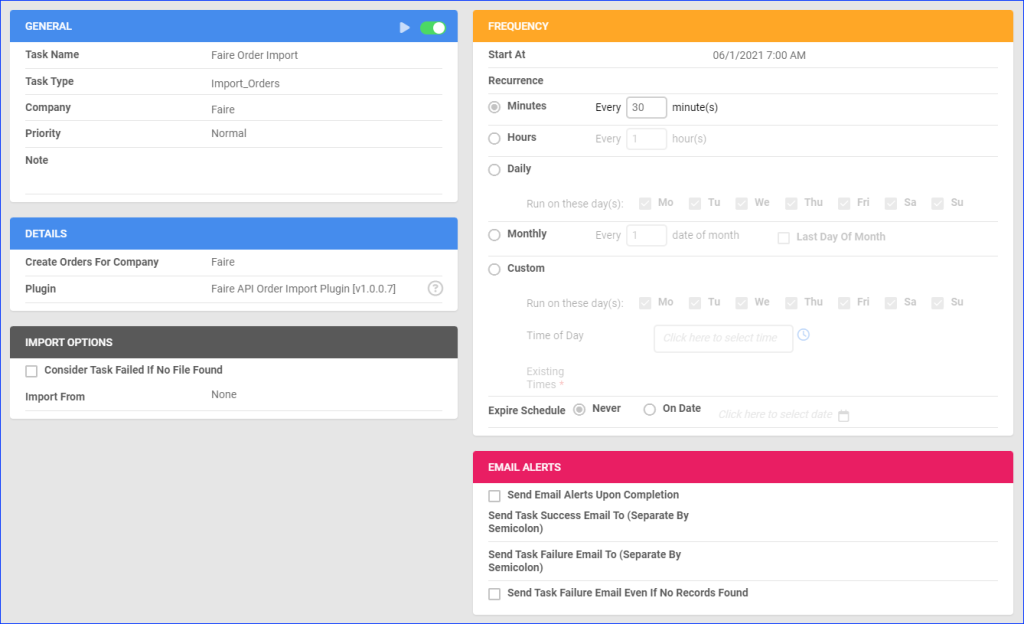Image resolution: width=1024 pixels, height=624 pixels.
Task: Open the Time of Day clock icon
Action: click(803, 335)
